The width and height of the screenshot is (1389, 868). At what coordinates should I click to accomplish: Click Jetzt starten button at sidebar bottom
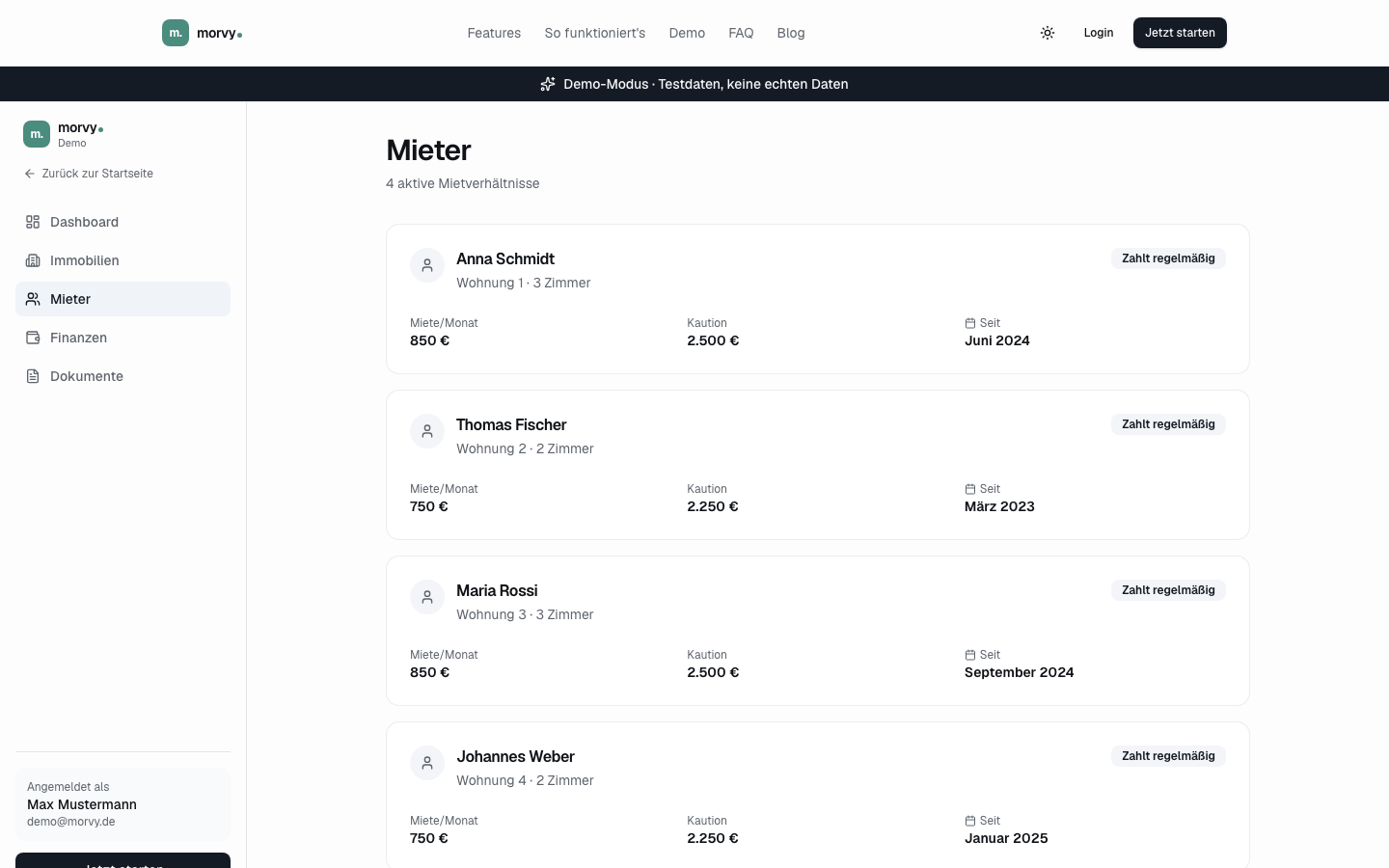point(123,861)
